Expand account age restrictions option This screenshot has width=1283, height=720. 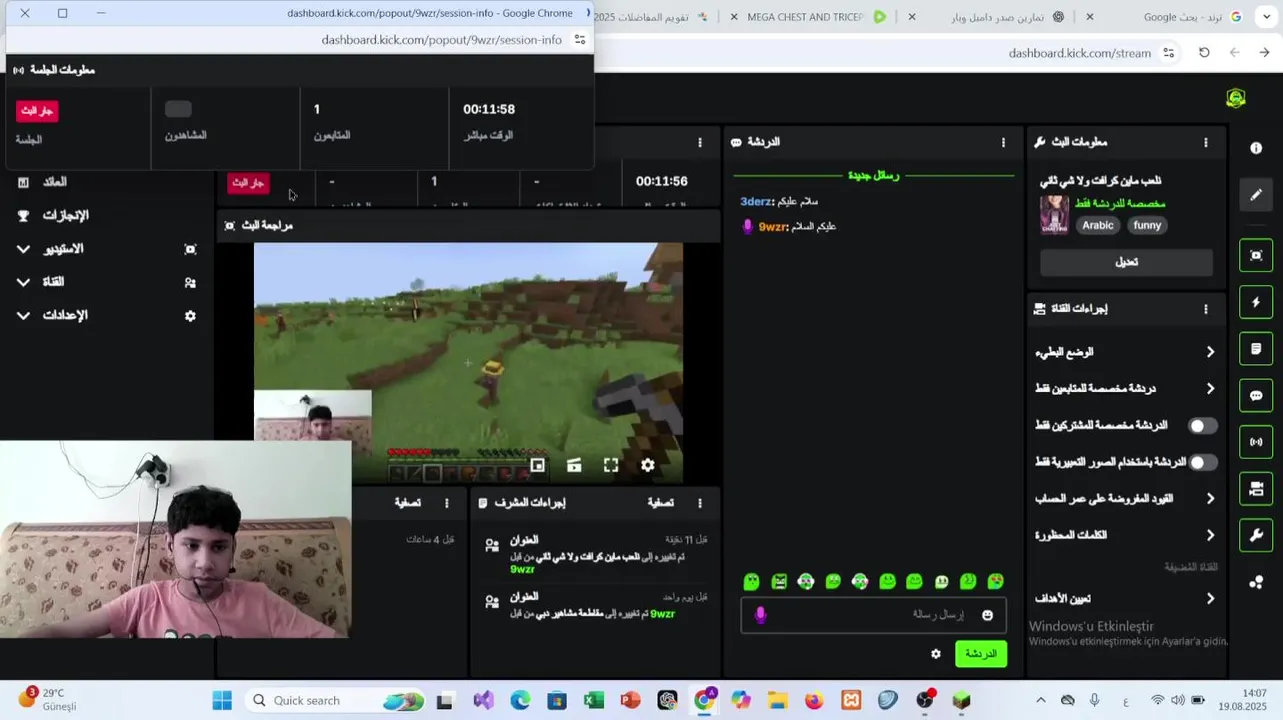pos(1126,498)
